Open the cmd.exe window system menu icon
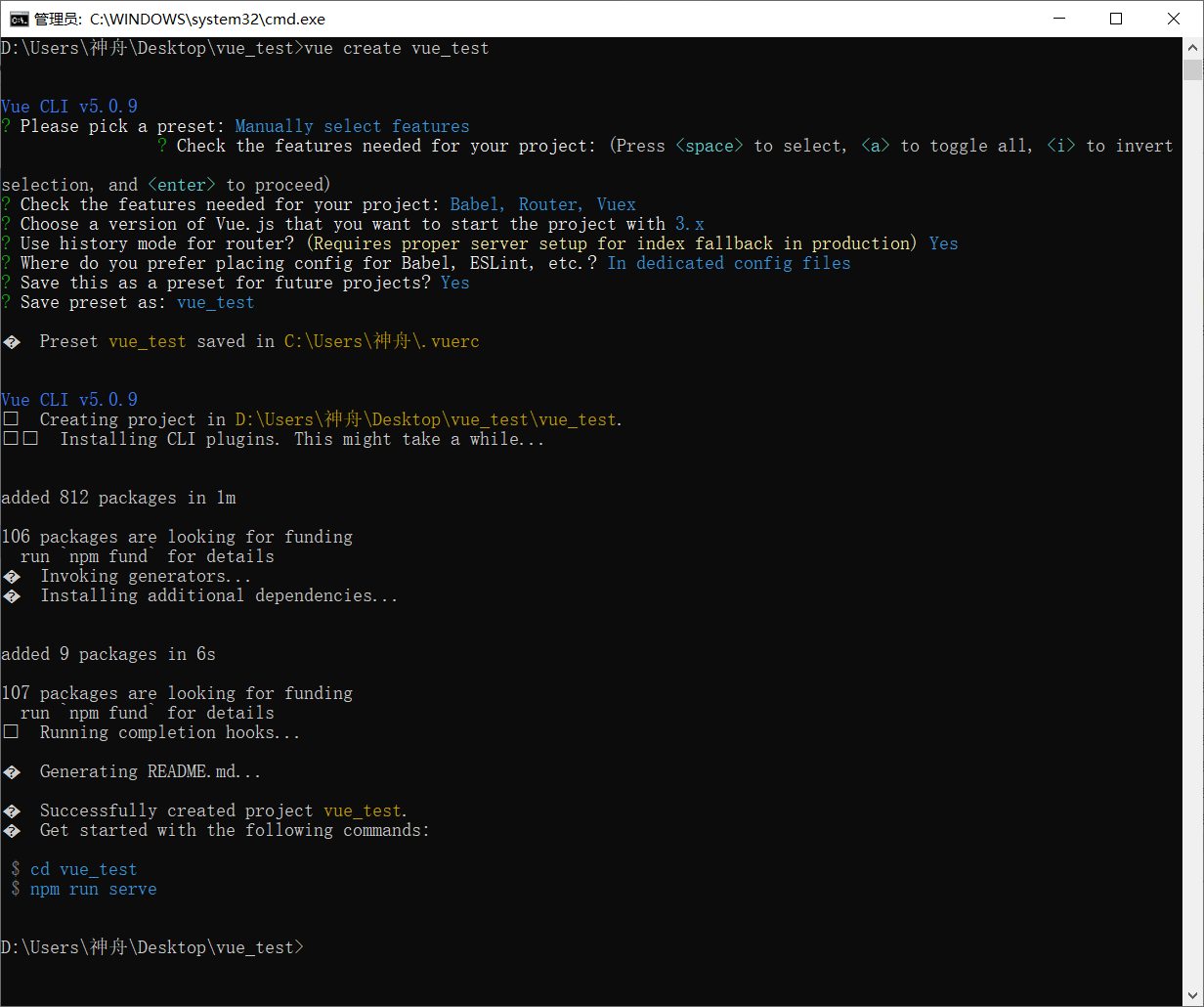The width and height of the screenshot is (1204, 1007). point(18,19)
